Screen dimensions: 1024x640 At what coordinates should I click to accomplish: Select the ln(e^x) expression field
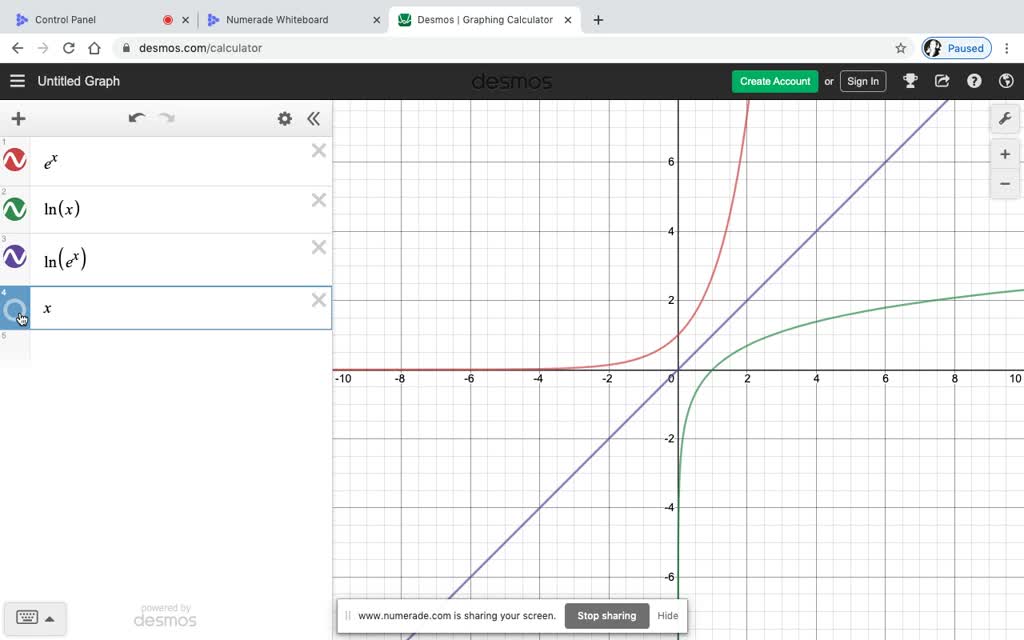[x=180, y=259]
